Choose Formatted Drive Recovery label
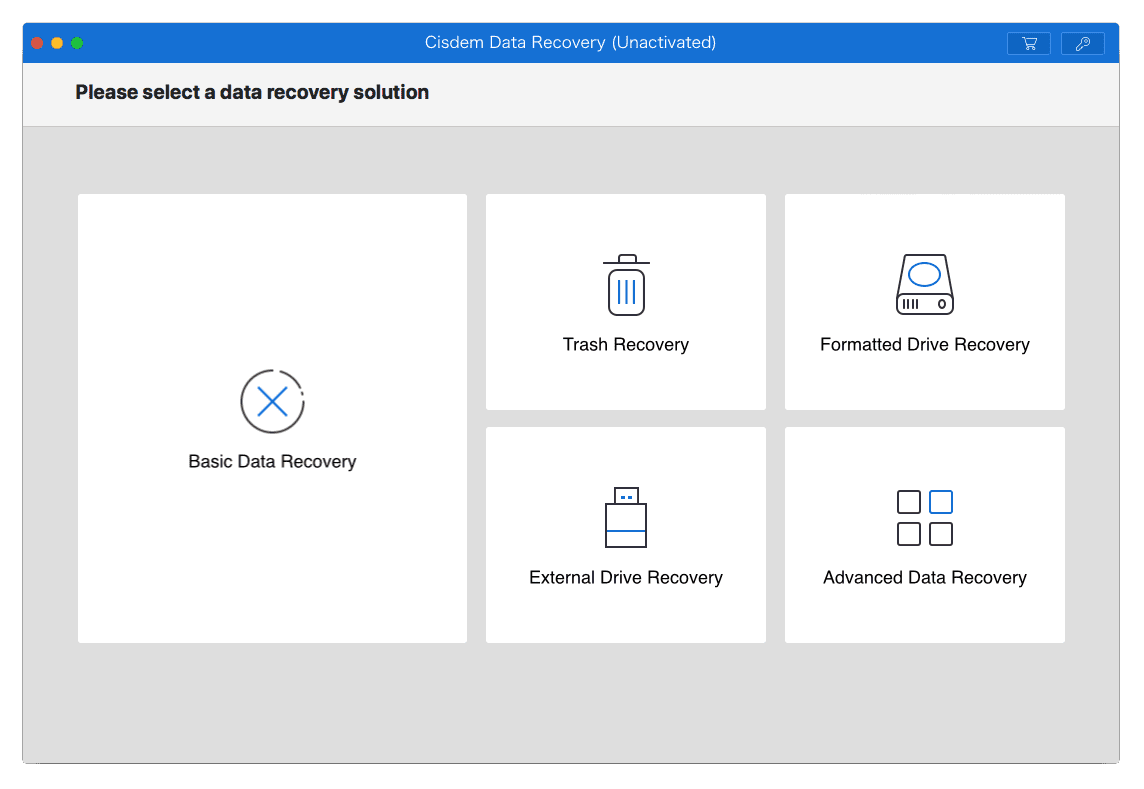The width and height of the screenshot is (1144, 789). pos(924,345)
